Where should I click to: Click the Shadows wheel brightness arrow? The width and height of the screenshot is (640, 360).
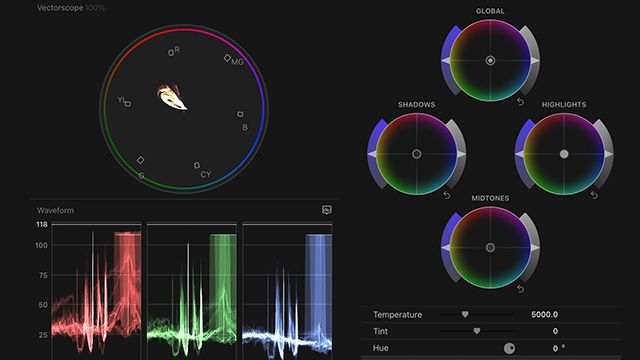pos(461,154)
